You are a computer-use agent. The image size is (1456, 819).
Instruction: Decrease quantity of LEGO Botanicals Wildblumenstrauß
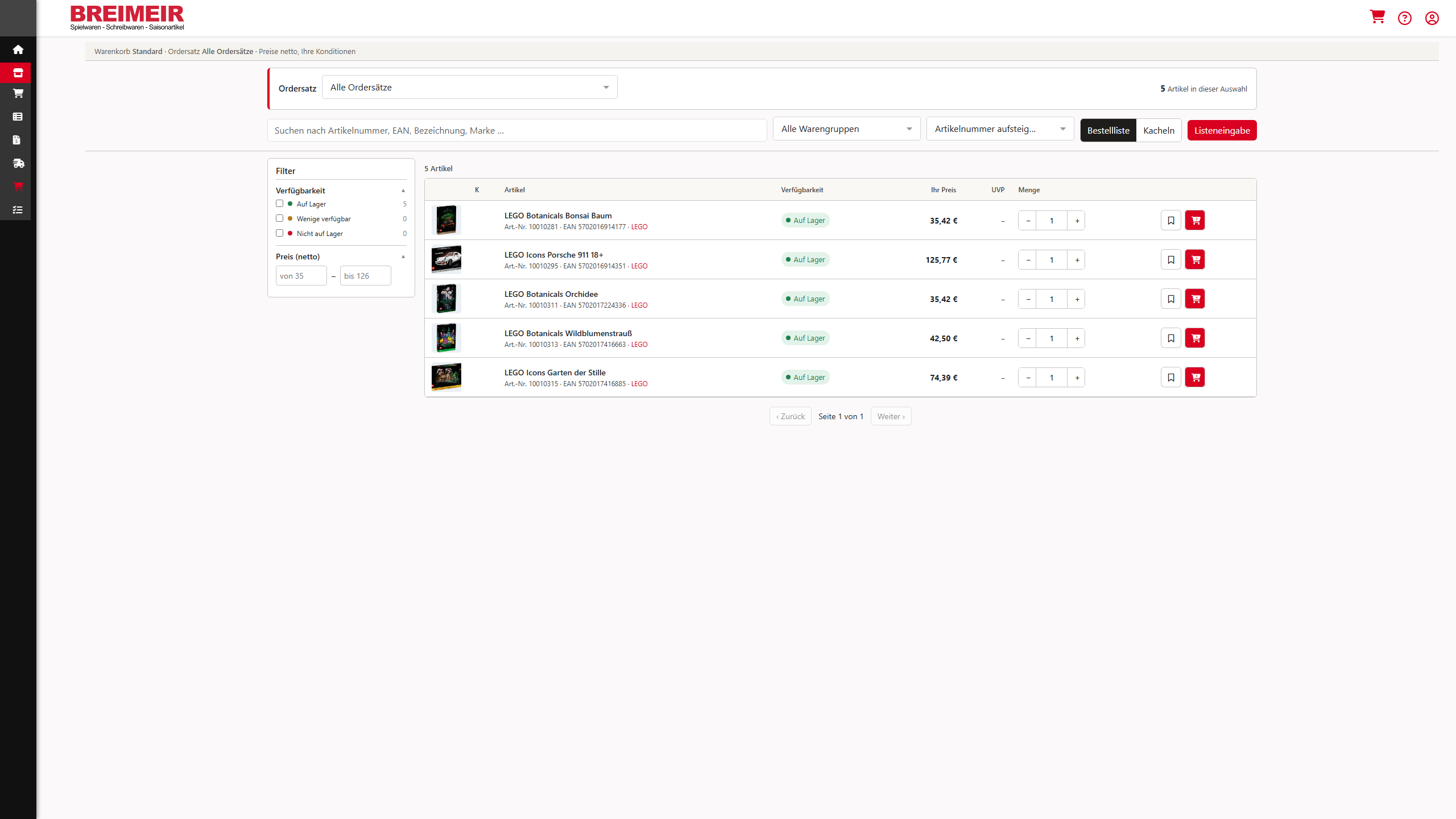[1028, 338]
